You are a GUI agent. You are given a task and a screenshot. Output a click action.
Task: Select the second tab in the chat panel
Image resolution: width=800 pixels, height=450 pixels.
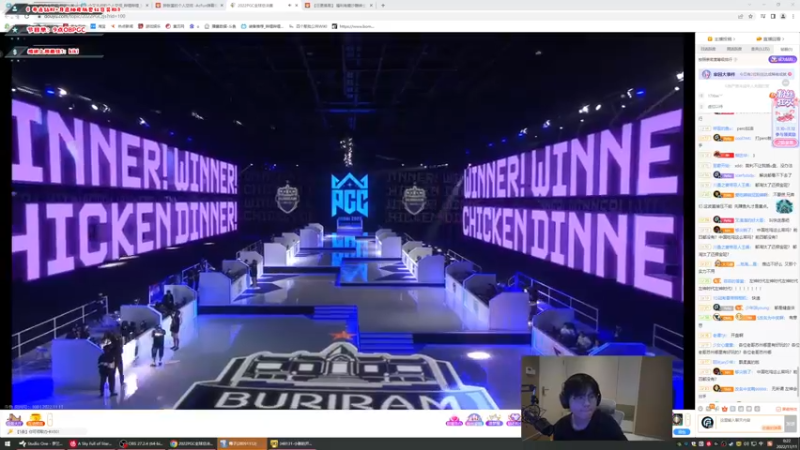coord(734,49)
